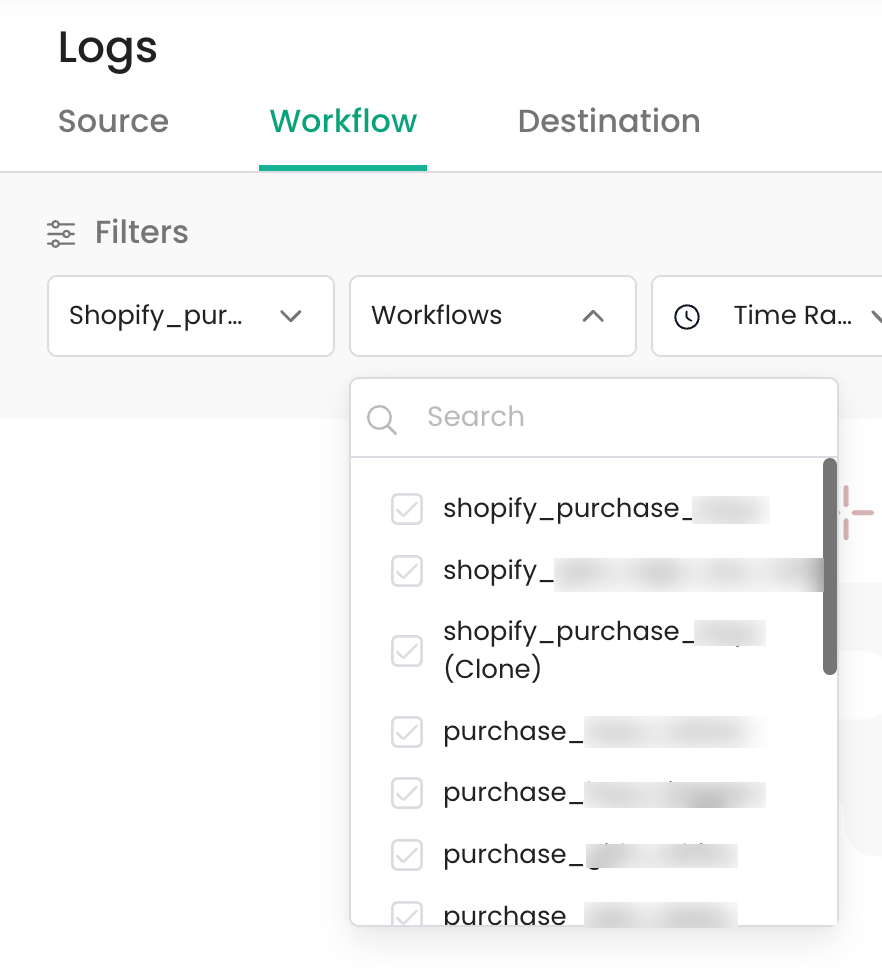882x980 pixels.
Task: Select the Workflow tab
Action: 343,122
